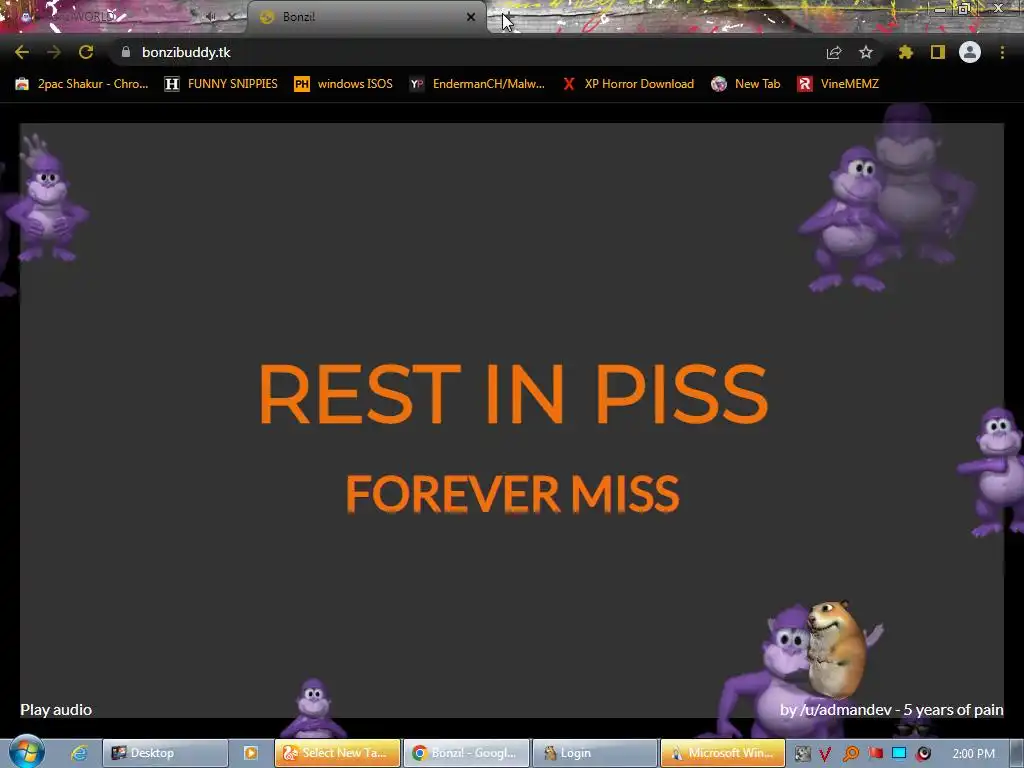This screenshot has height=768, width=1024.
Task: Click the blue monitor tray icon
Action: point(899,754)
